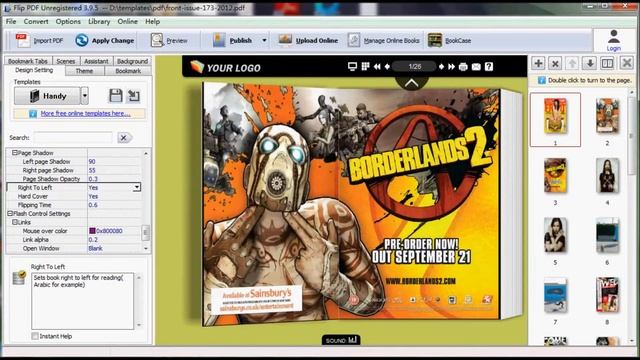This screenshot has height=360, width=640.
Task: Open the BookCase button
Action: coord(449,40)
